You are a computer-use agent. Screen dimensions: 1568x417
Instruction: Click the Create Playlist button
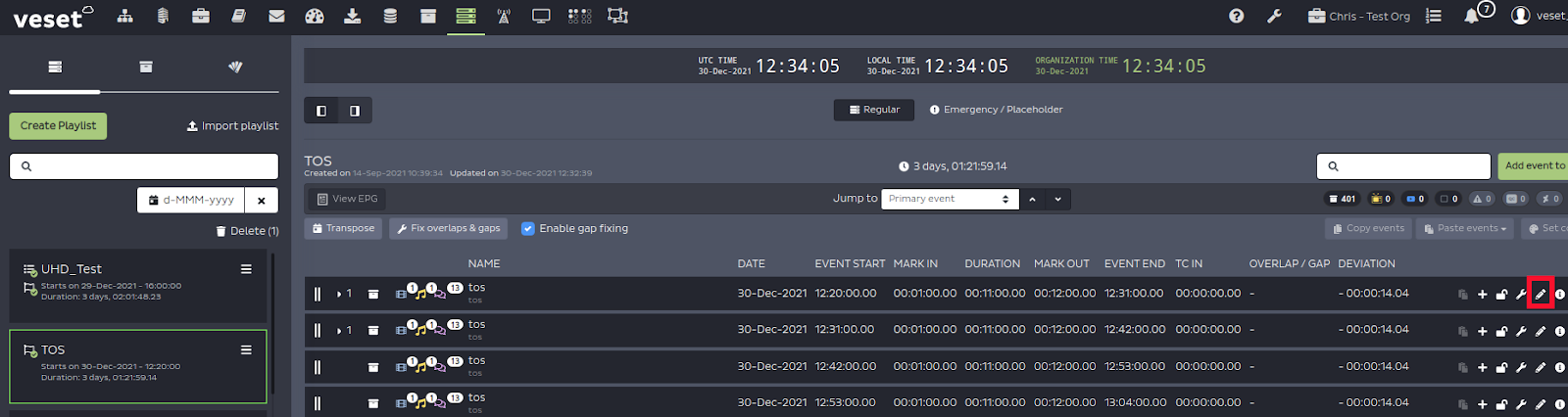pyautogui.click(x=58, y=125)
